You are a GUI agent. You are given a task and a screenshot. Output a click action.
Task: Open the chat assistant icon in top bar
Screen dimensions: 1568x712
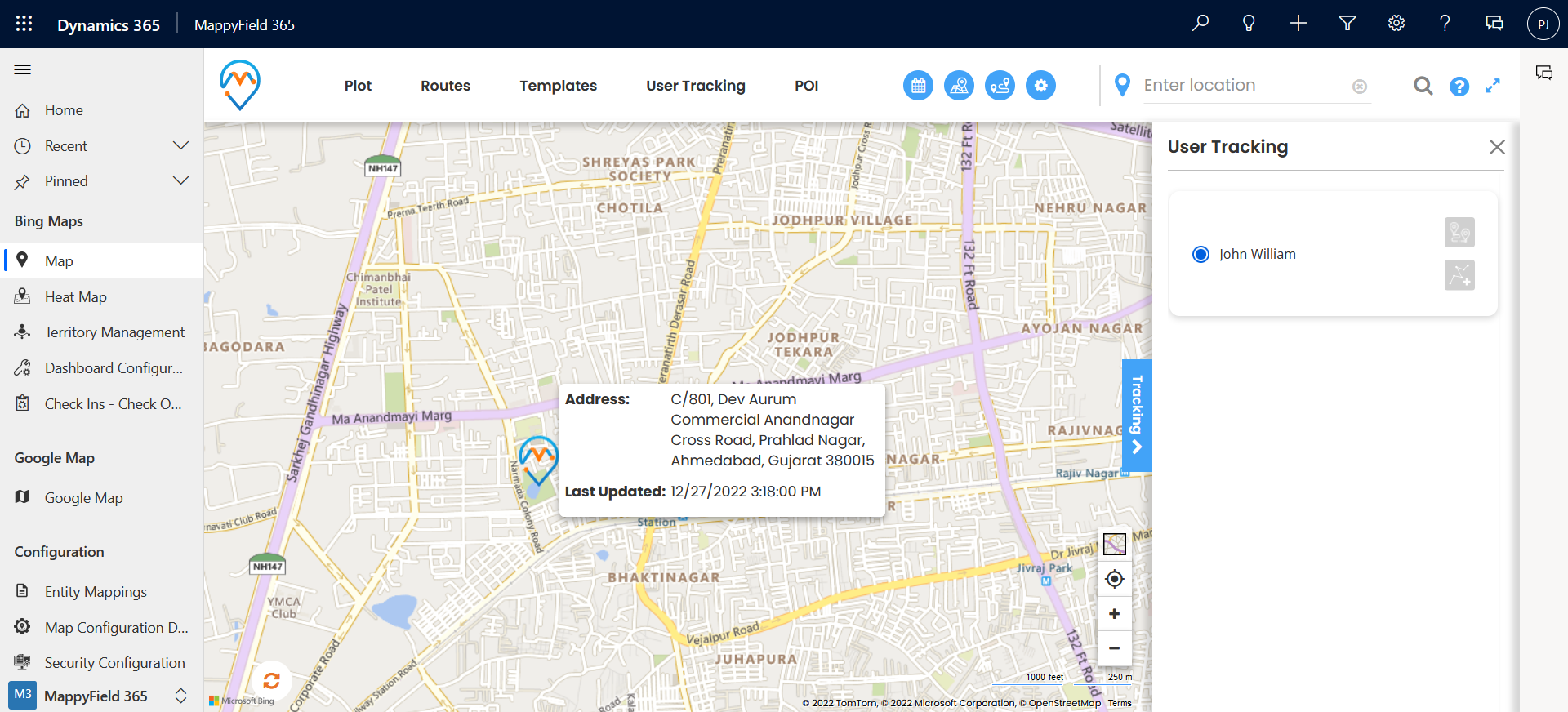pyautogui.click(x=1494, y=24)
